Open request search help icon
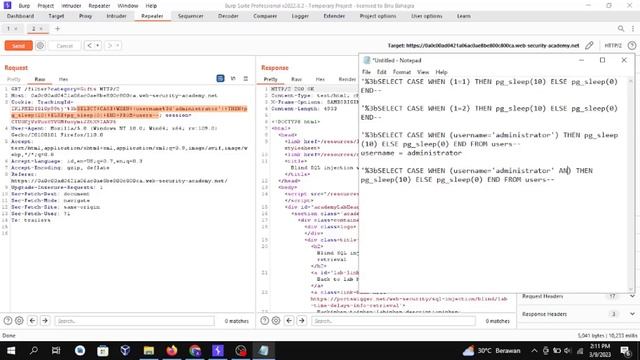Screen dimensions: 640x360 click(x=8, y=321)
